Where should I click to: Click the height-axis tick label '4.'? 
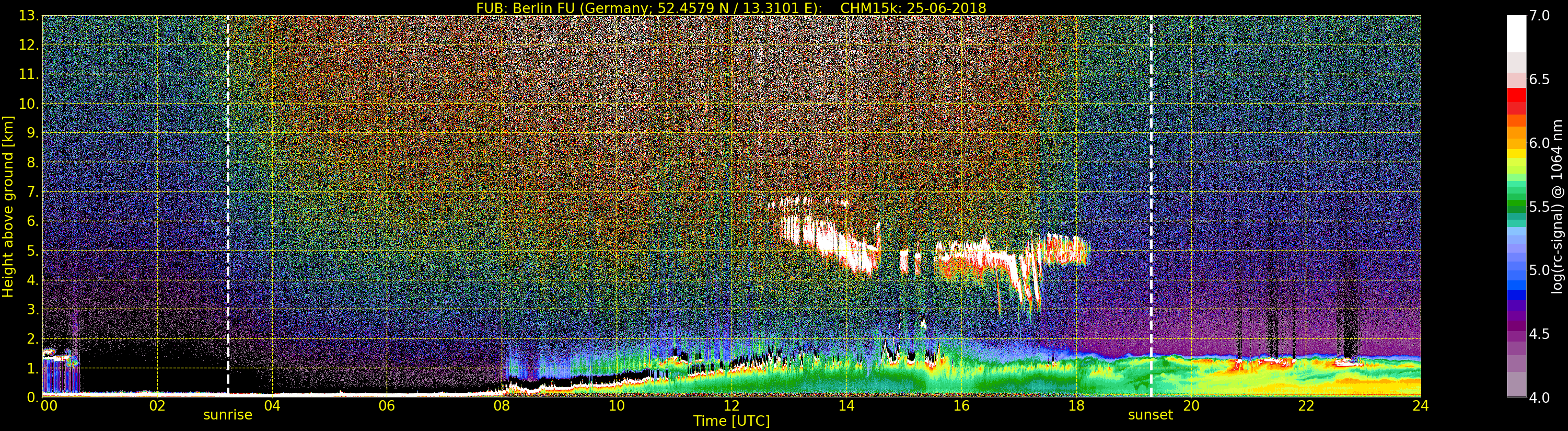[33, 280]
